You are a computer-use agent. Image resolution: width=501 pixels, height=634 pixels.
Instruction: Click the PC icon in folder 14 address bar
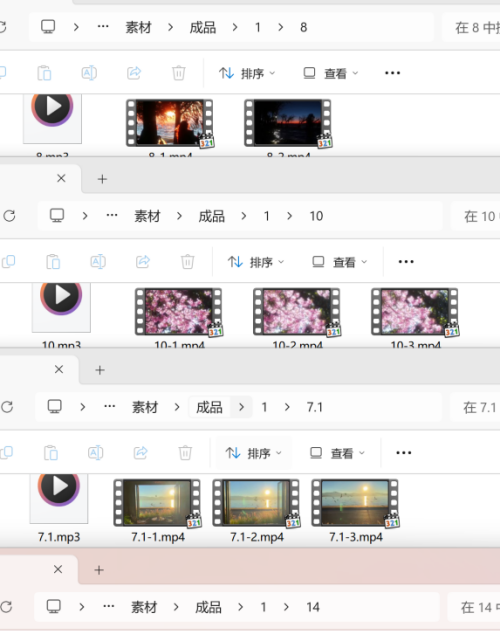(x=54, y=607)
